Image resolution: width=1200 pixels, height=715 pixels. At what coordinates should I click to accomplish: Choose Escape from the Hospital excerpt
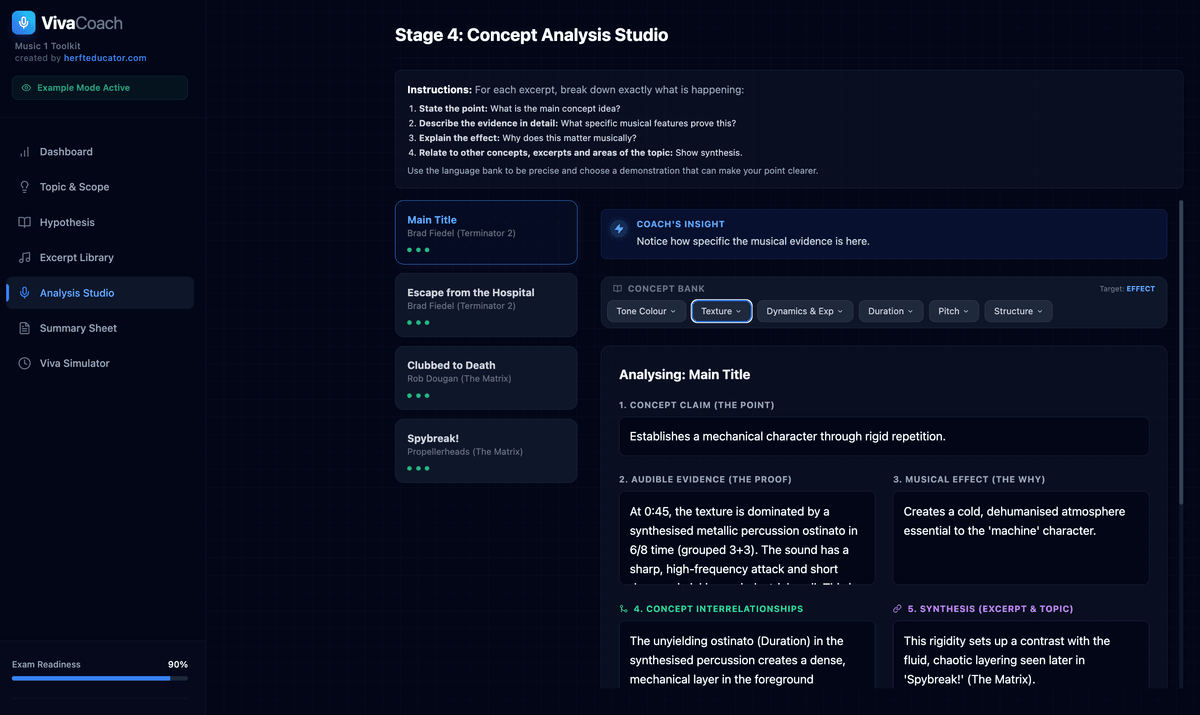click(x=486, y=305)
